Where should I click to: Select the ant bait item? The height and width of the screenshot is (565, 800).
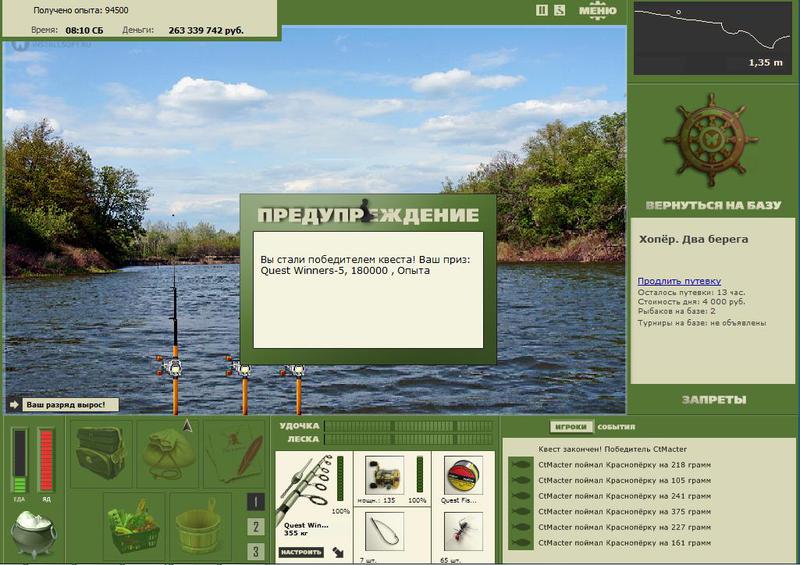pos(462,532)
